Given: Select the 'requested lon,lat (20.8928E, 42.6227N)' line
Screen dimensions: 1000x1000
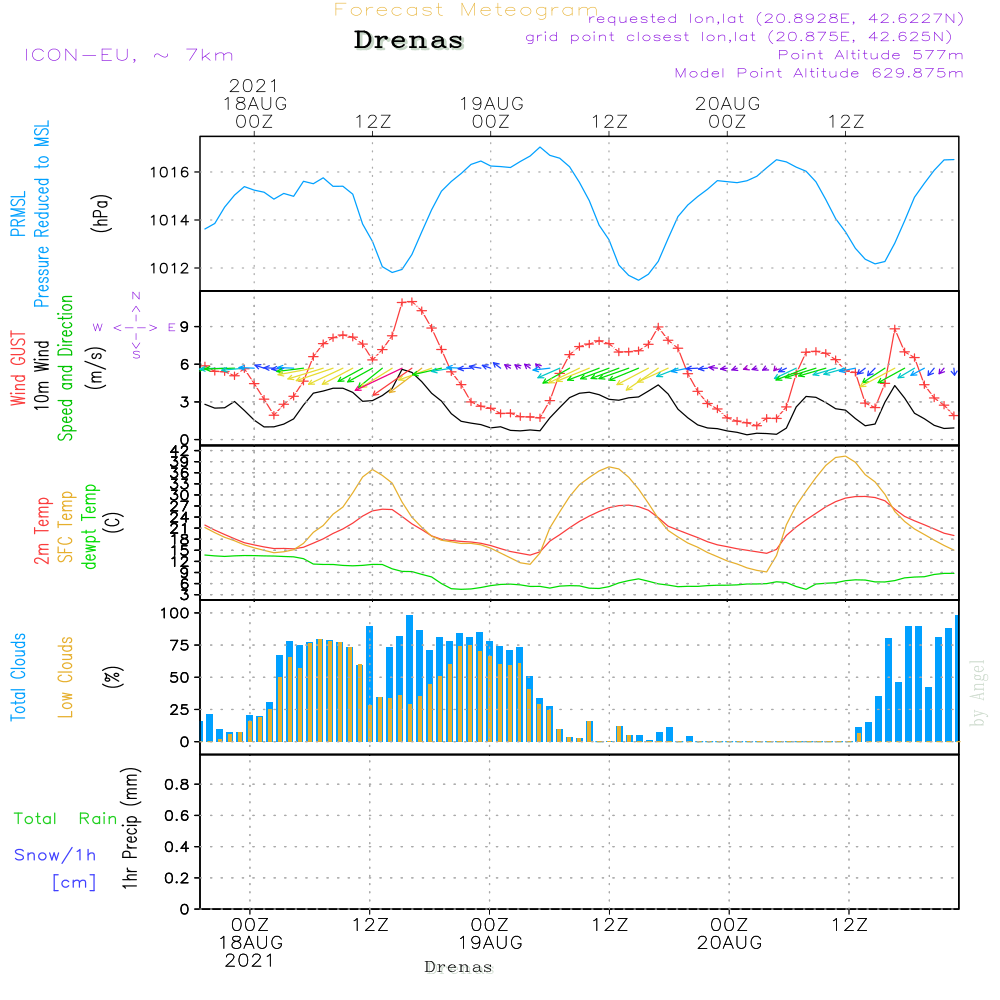Looking at the screenshot, I should 776,18.
